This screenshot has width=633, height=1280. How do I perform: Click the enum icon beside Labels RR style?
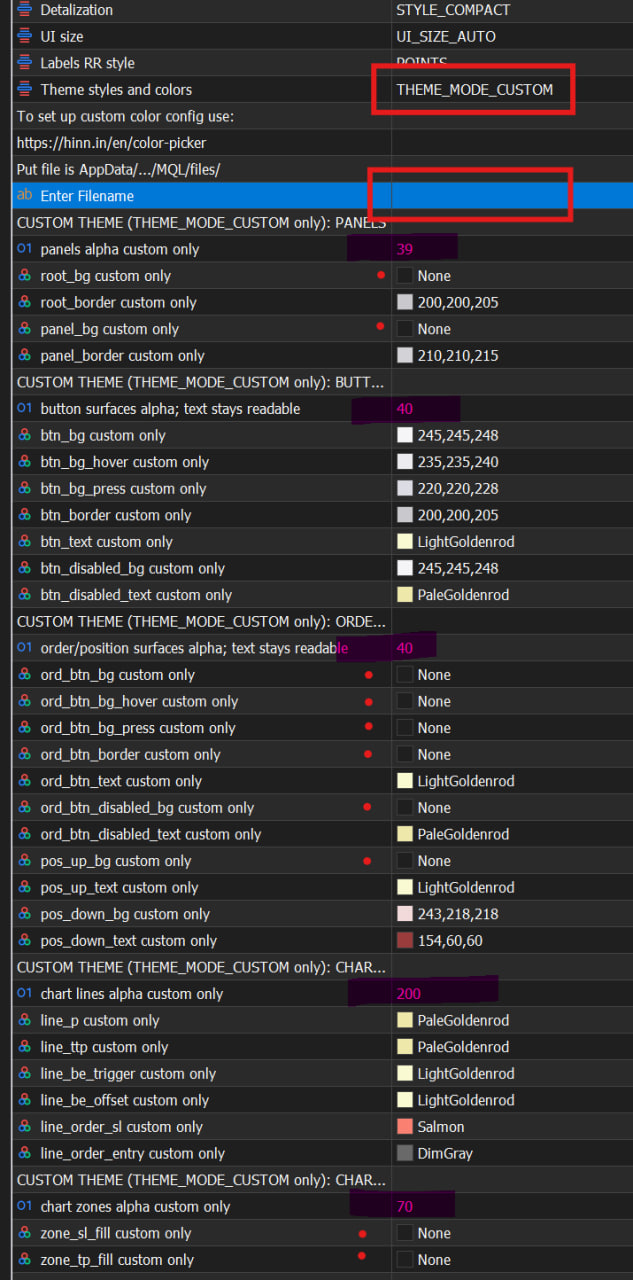tap(25, 63)
